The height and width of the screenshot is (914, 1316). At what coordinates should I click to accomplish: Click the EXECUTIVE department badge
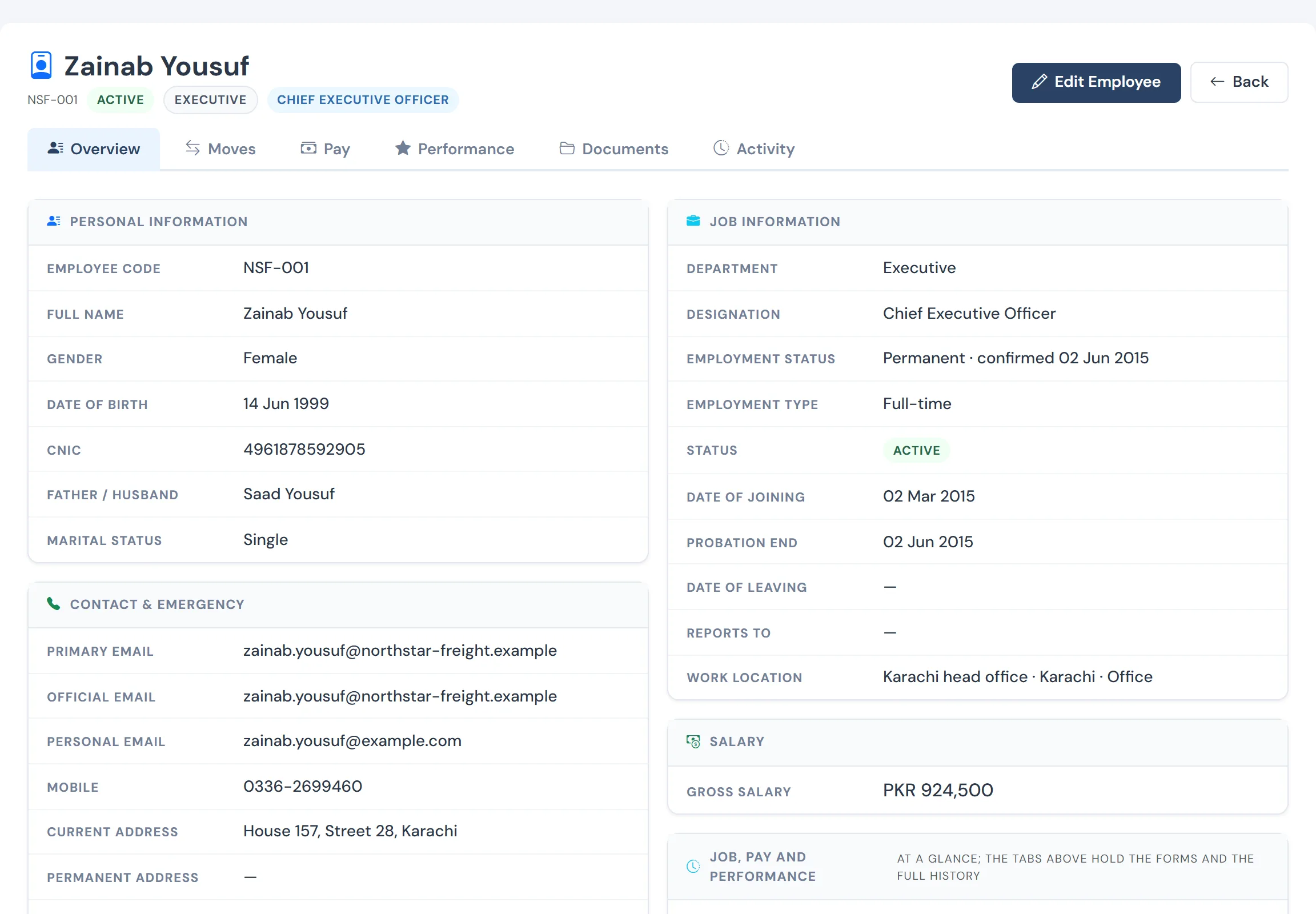(210, 99)
